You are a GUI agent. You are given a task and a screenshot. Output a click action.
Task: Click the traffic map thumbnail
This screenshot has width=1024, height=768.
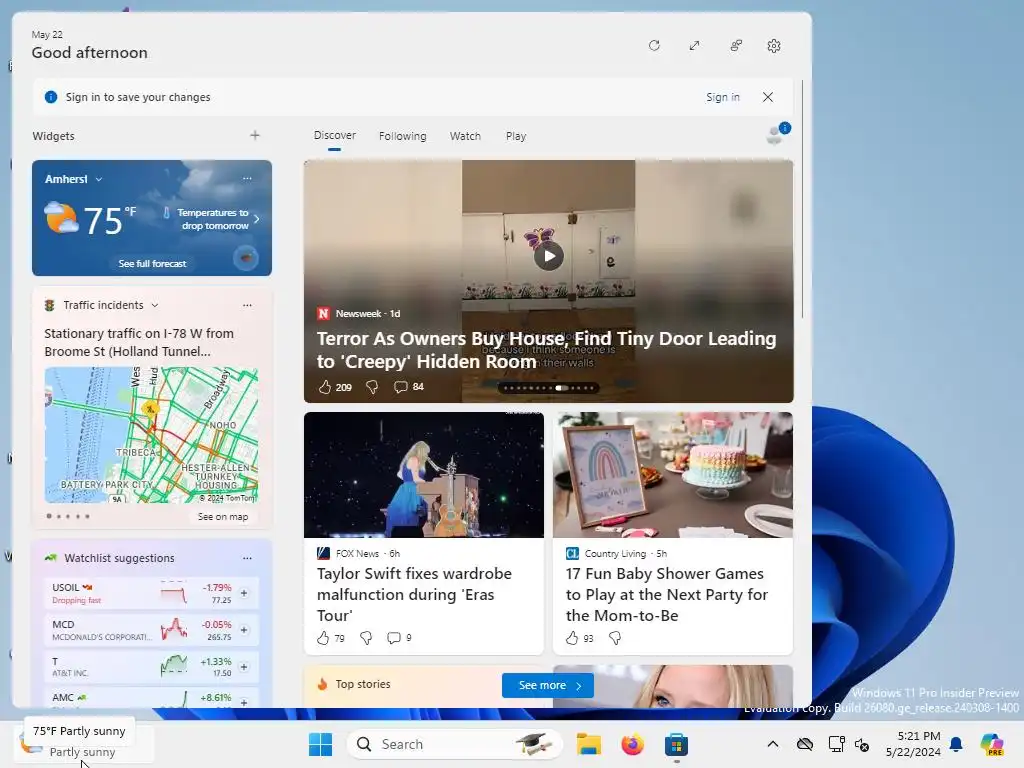click(x=151, y=435)
